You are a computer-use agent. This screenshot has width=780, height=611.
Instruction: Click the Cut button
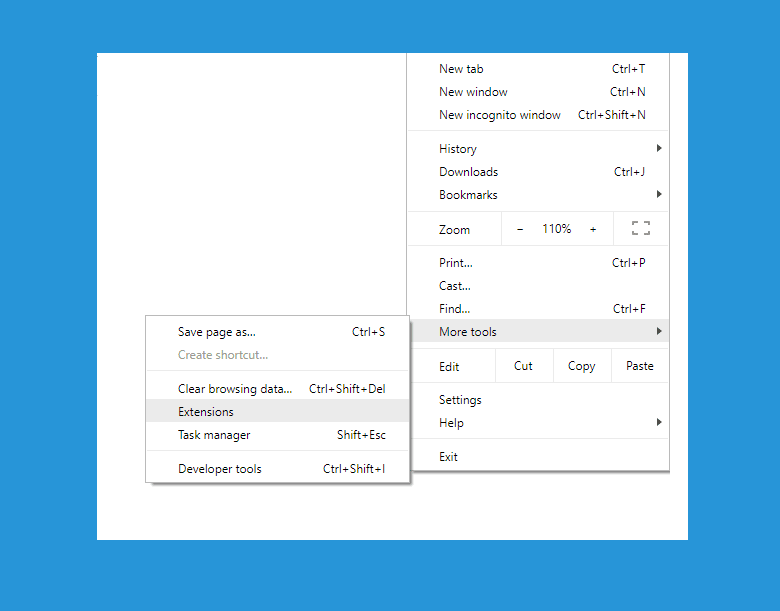pos(523,366)
